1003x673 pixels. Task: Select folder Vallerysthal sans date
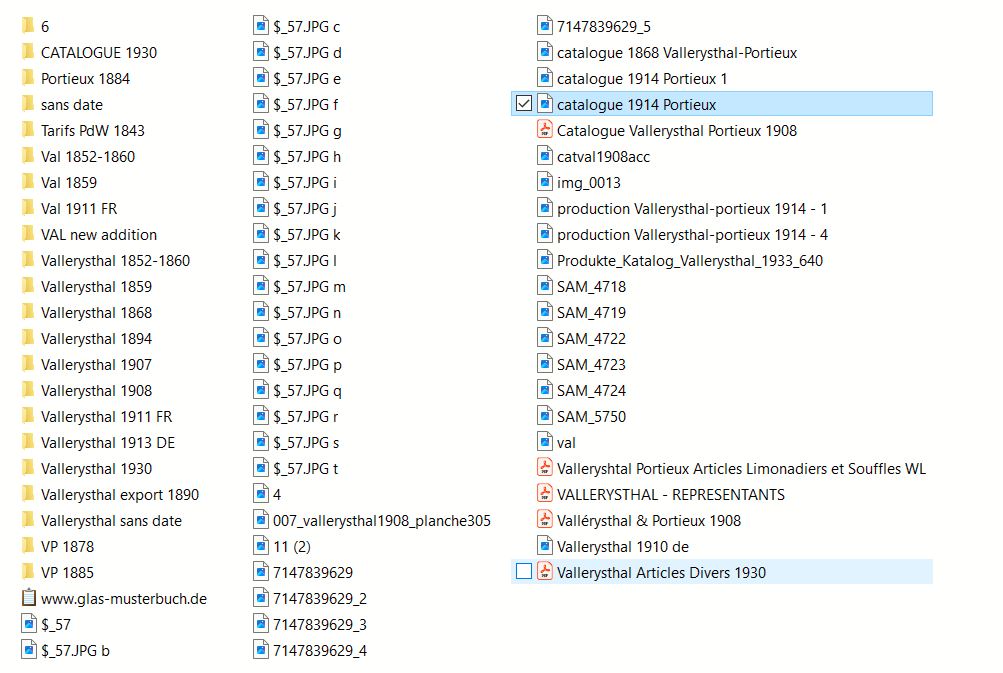(x=102, y=521)
